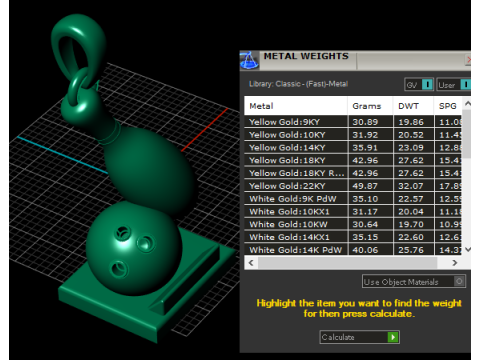480x360 pixels.
Task: Select the Yellow Gold:9KY row
Action: (x=353, y=122)
